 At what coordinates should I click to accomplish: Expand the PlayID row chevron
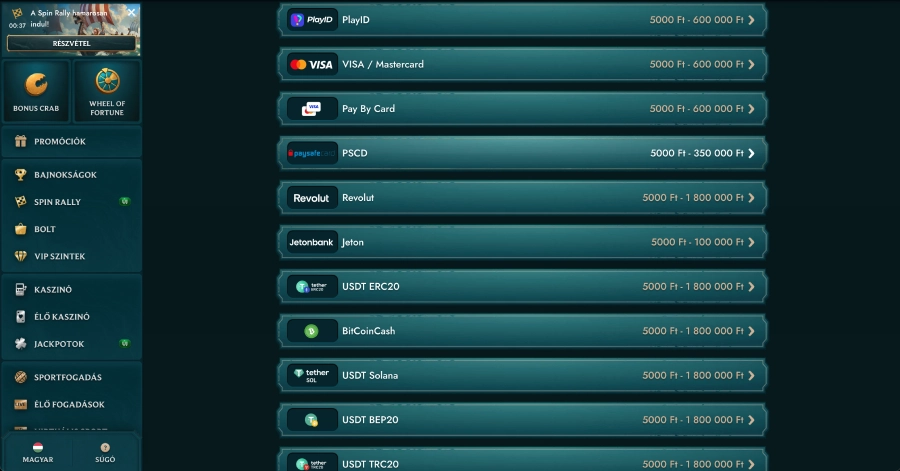(x=751, y=20)
